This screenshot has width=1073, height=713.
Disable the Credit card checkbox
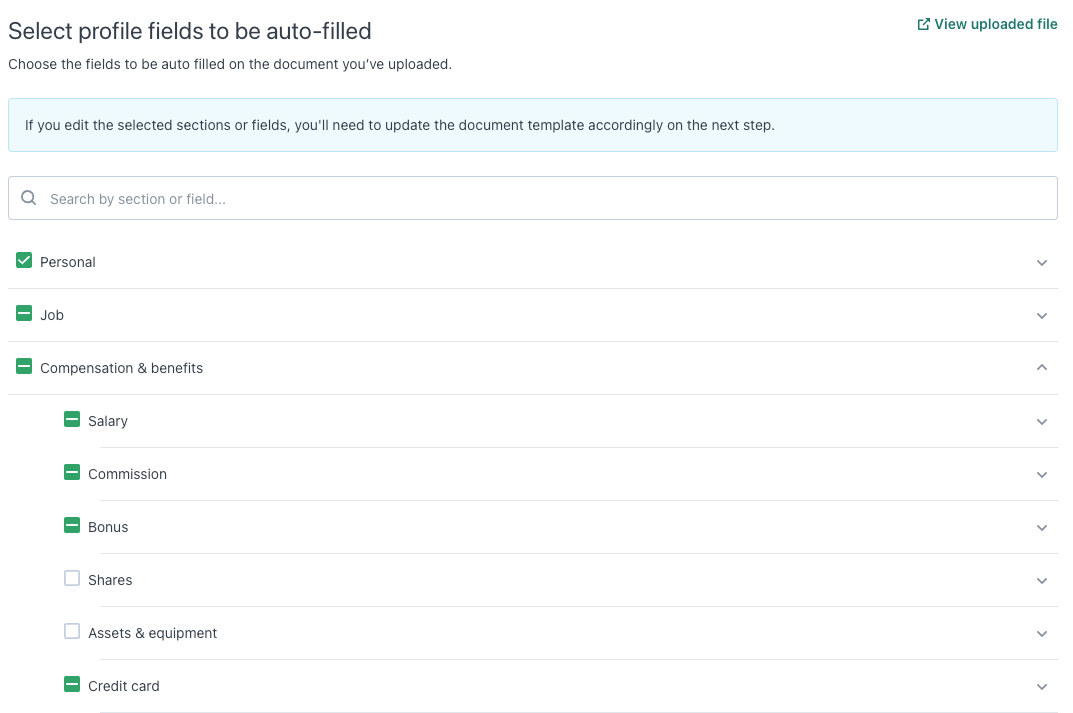[x=71, y=684]
